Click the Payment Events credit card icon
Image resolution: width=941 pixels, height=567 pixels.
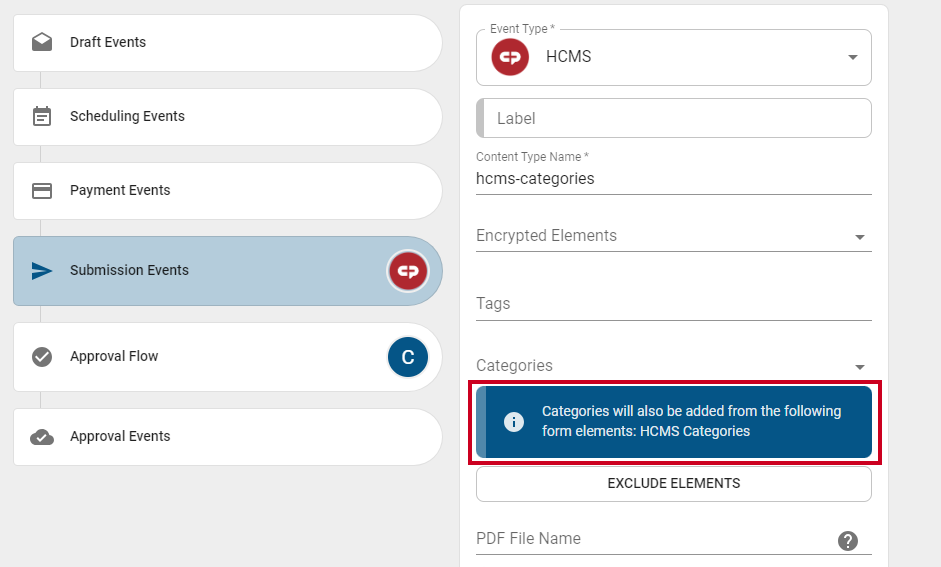[41, 191]
